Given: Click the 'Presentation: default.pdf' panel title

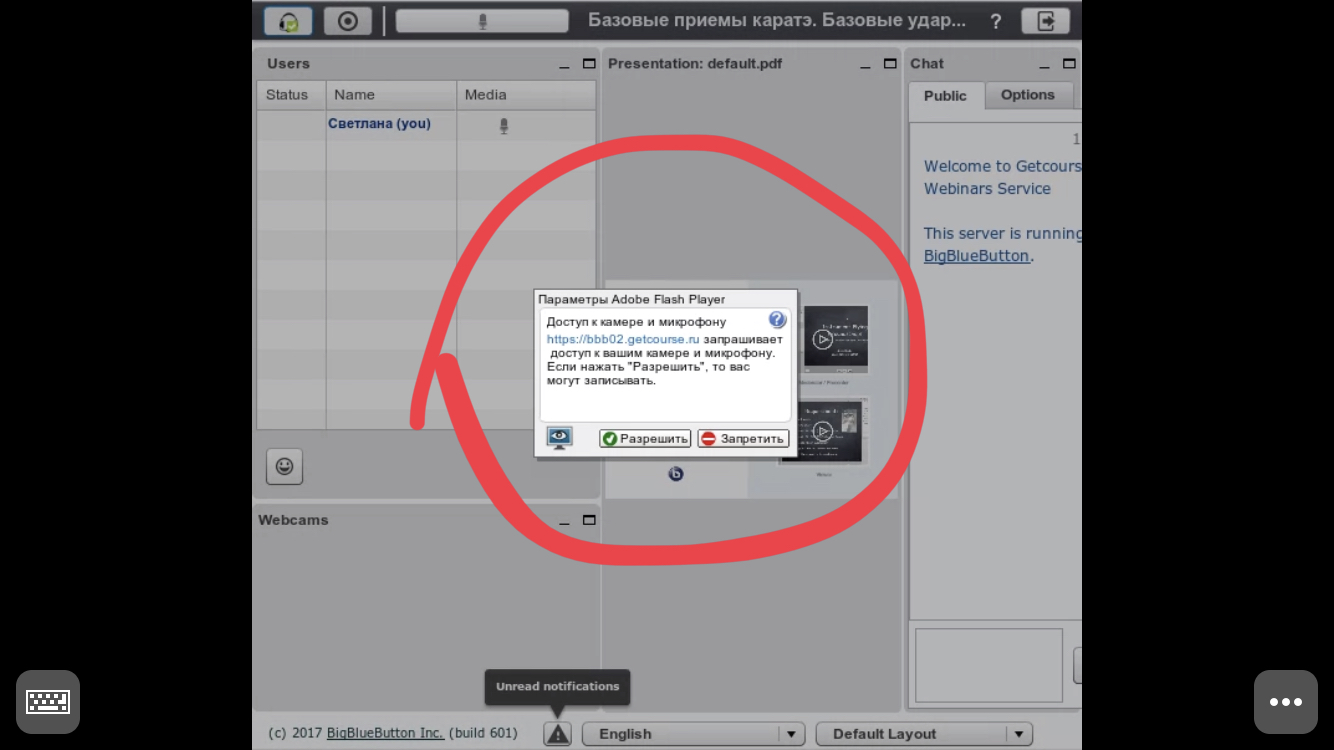Looking at the screenshot, I should click(695, 63).
